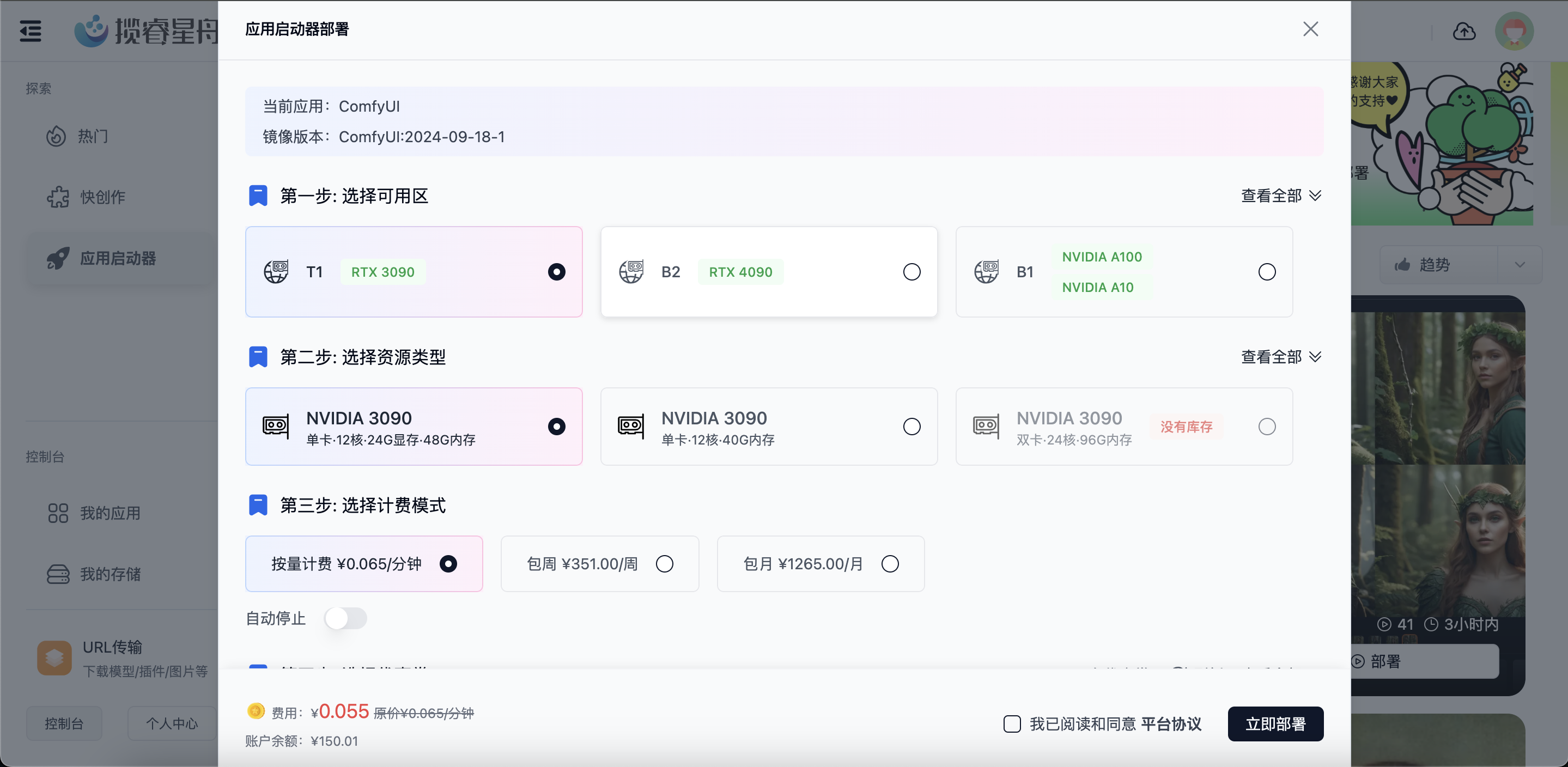Click the RTX 3090 tag in T1 card
1568x767 pixels.
pos(383,272)
